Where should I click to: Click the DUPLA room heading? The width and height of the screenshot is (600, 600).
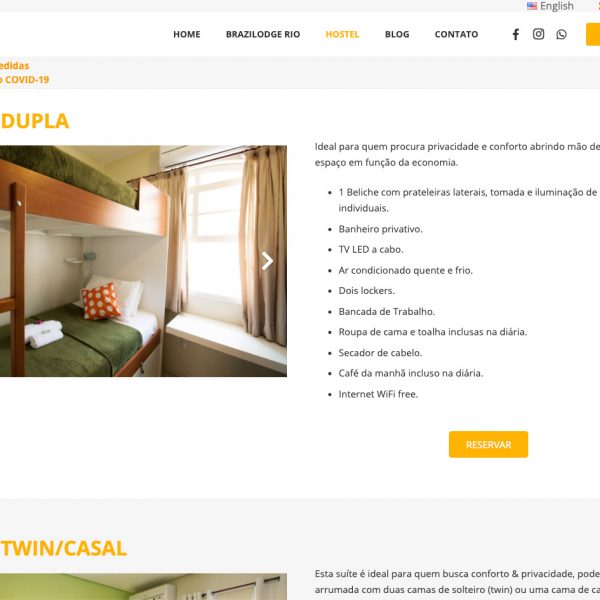point(34,121)
